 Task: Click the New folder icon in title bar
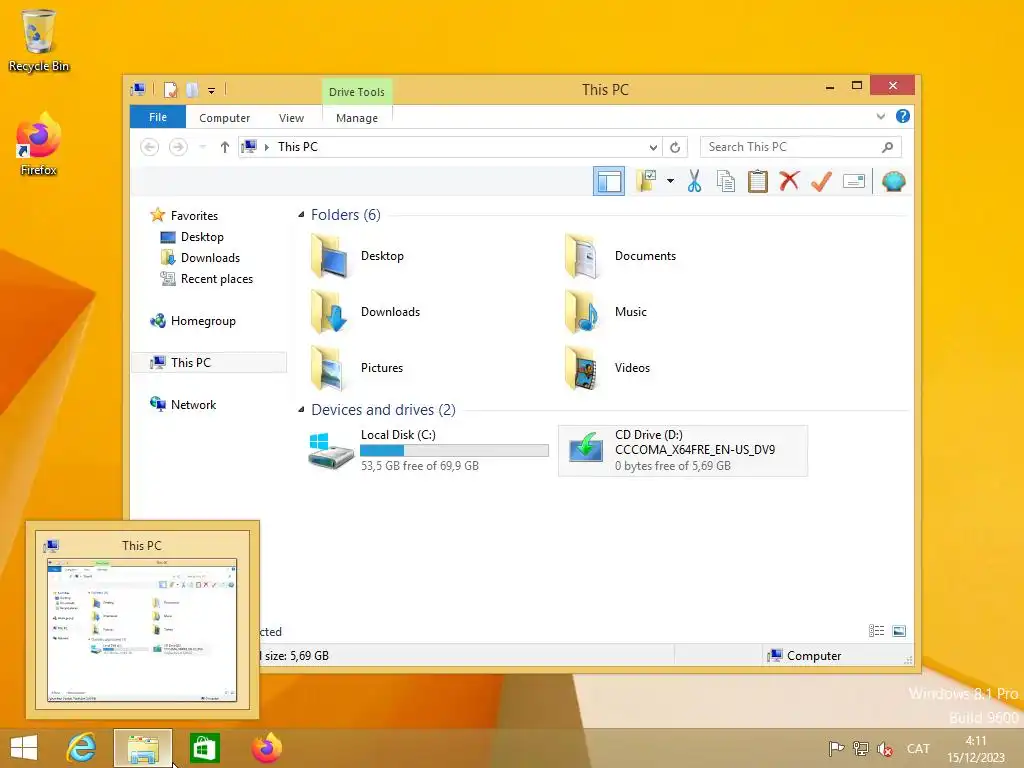(x=192, y=89)
